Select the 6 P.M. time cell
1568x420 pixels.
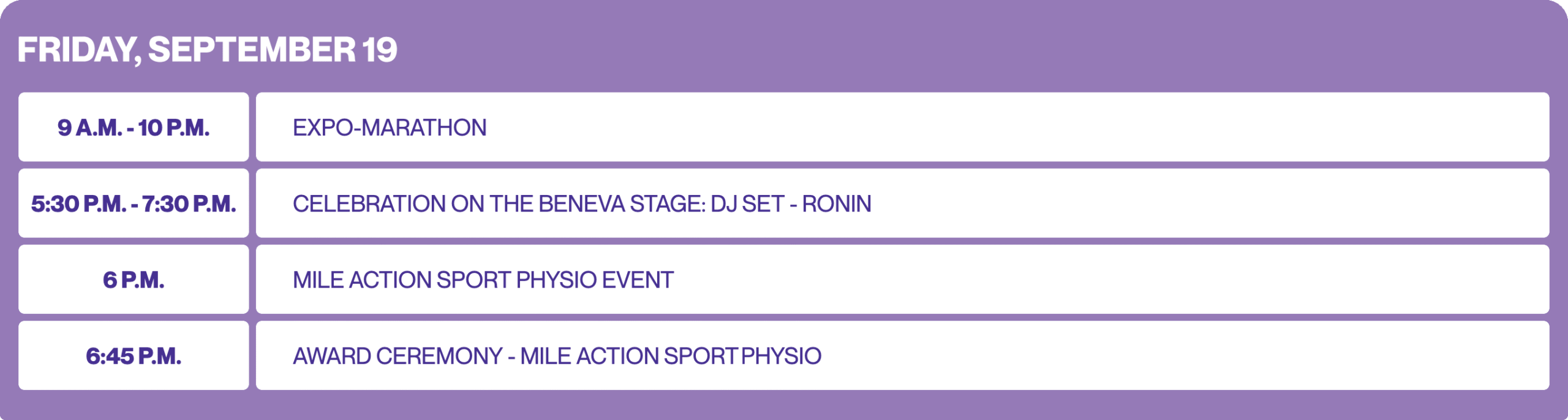coord(134,280)
